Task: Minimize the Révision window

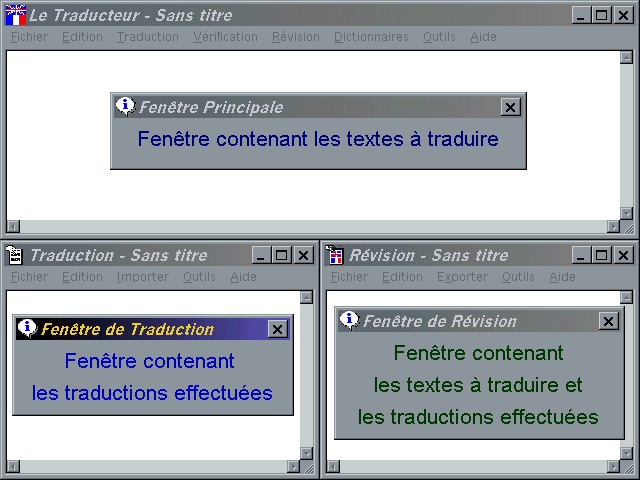Action: point(581,256)
